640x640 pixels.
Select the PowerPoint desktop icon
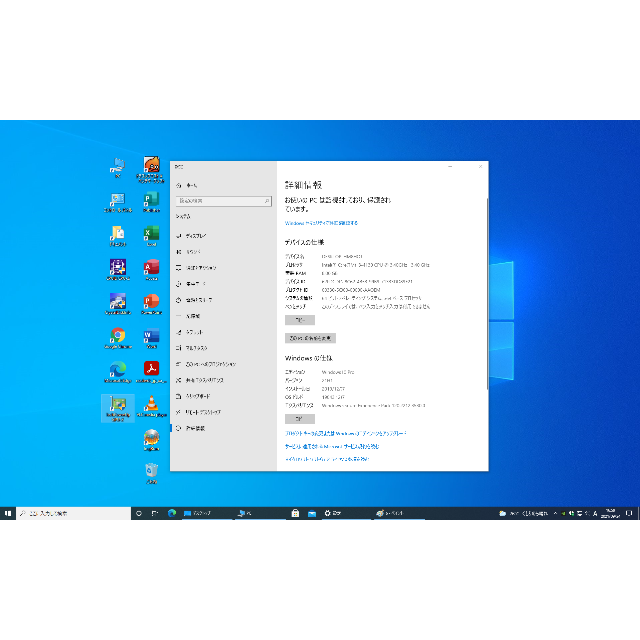point(151,304)
